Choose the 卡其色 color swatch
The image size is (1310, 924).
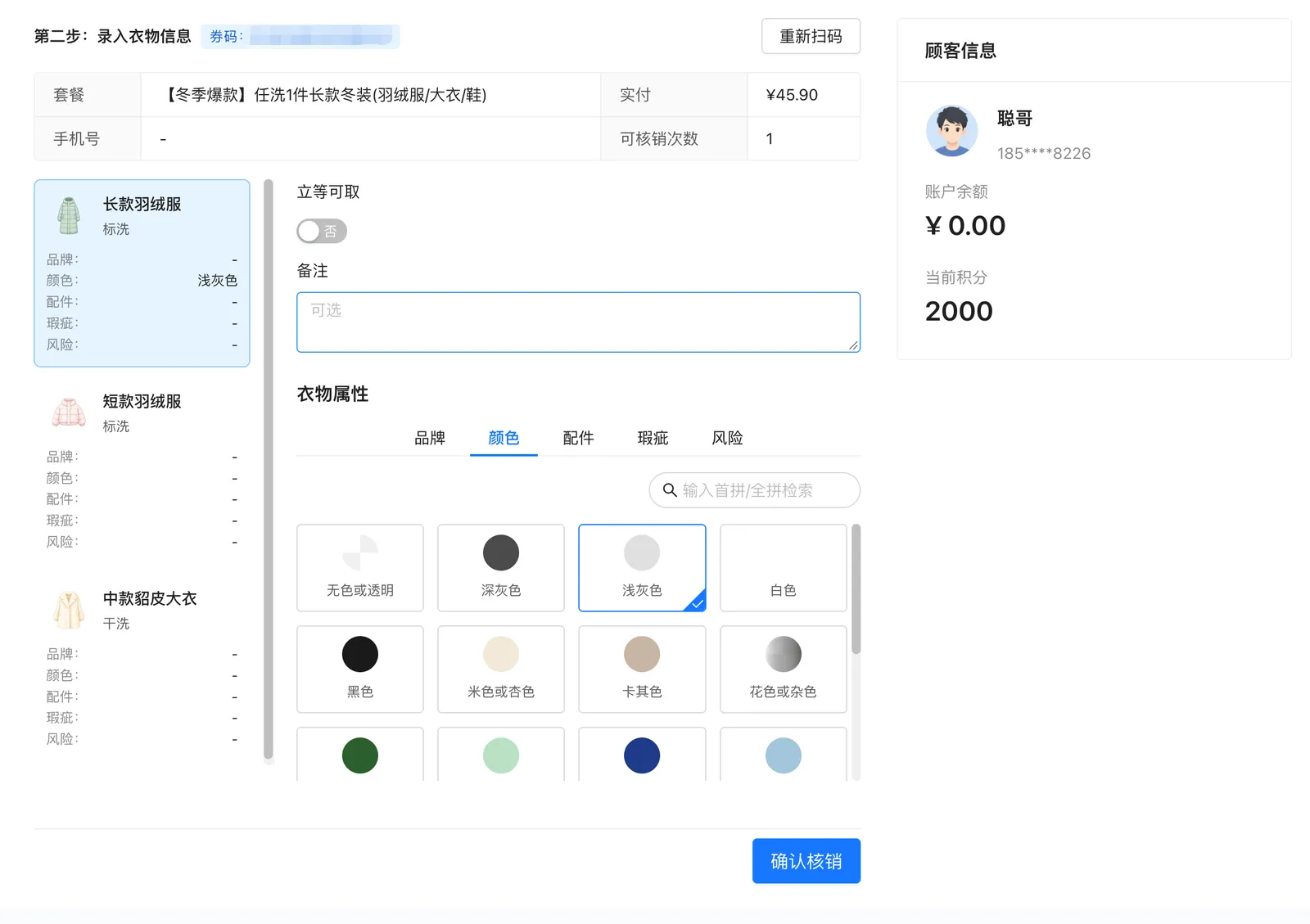(x=642, y=669)
